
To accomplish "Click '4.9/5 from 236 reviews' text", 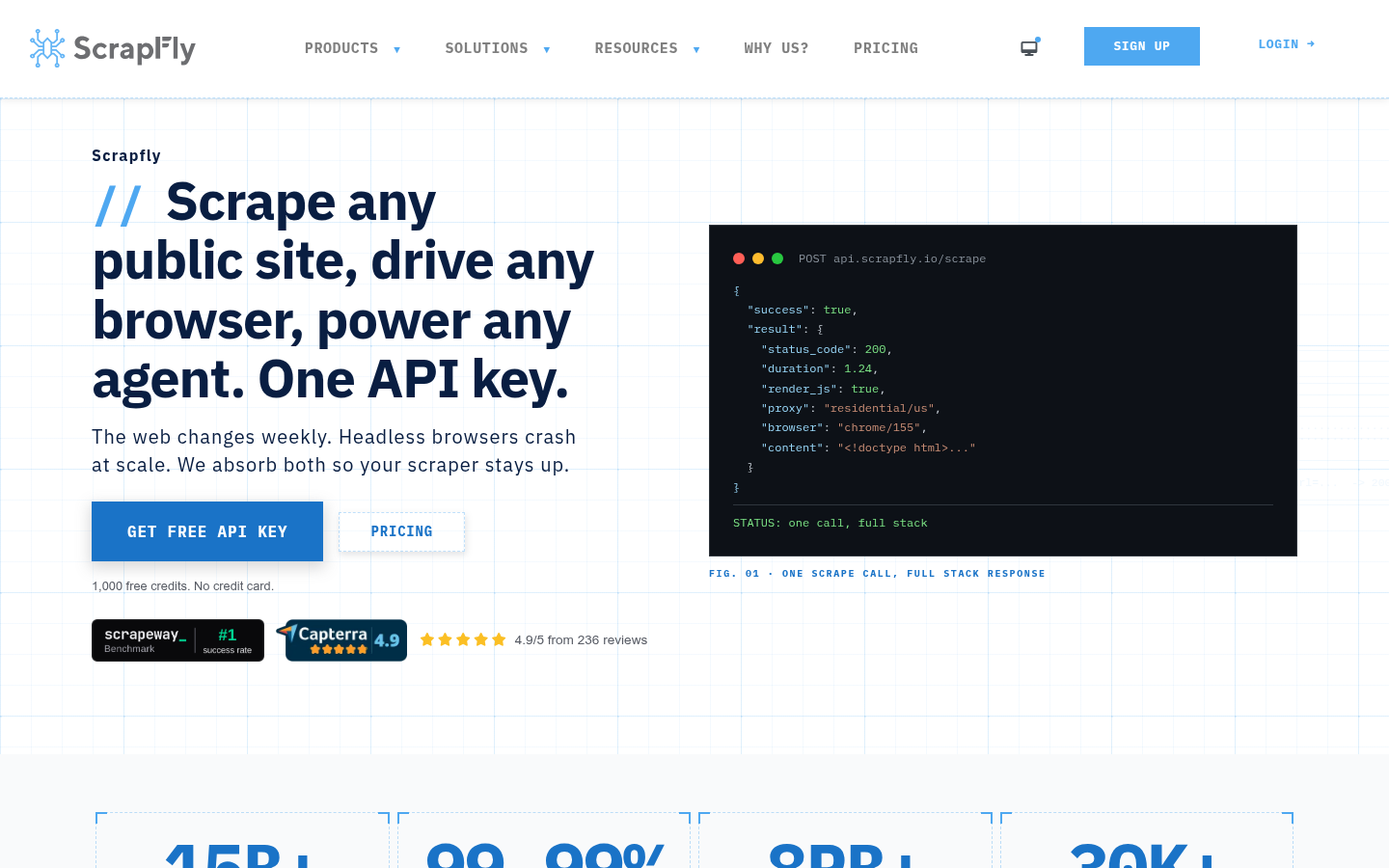I will pyautogui.click(x=581, y=639).
